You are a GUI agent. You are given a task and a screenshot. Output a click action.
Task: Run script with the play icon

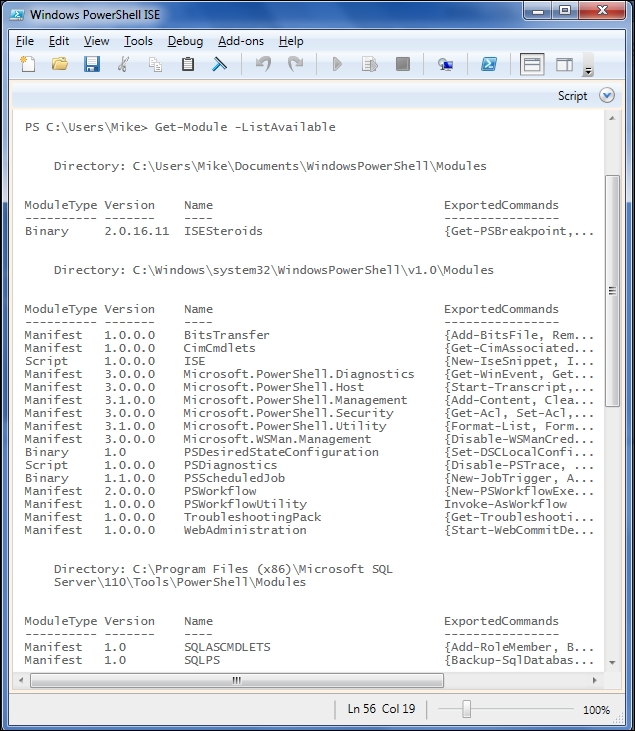pos(337,64)
